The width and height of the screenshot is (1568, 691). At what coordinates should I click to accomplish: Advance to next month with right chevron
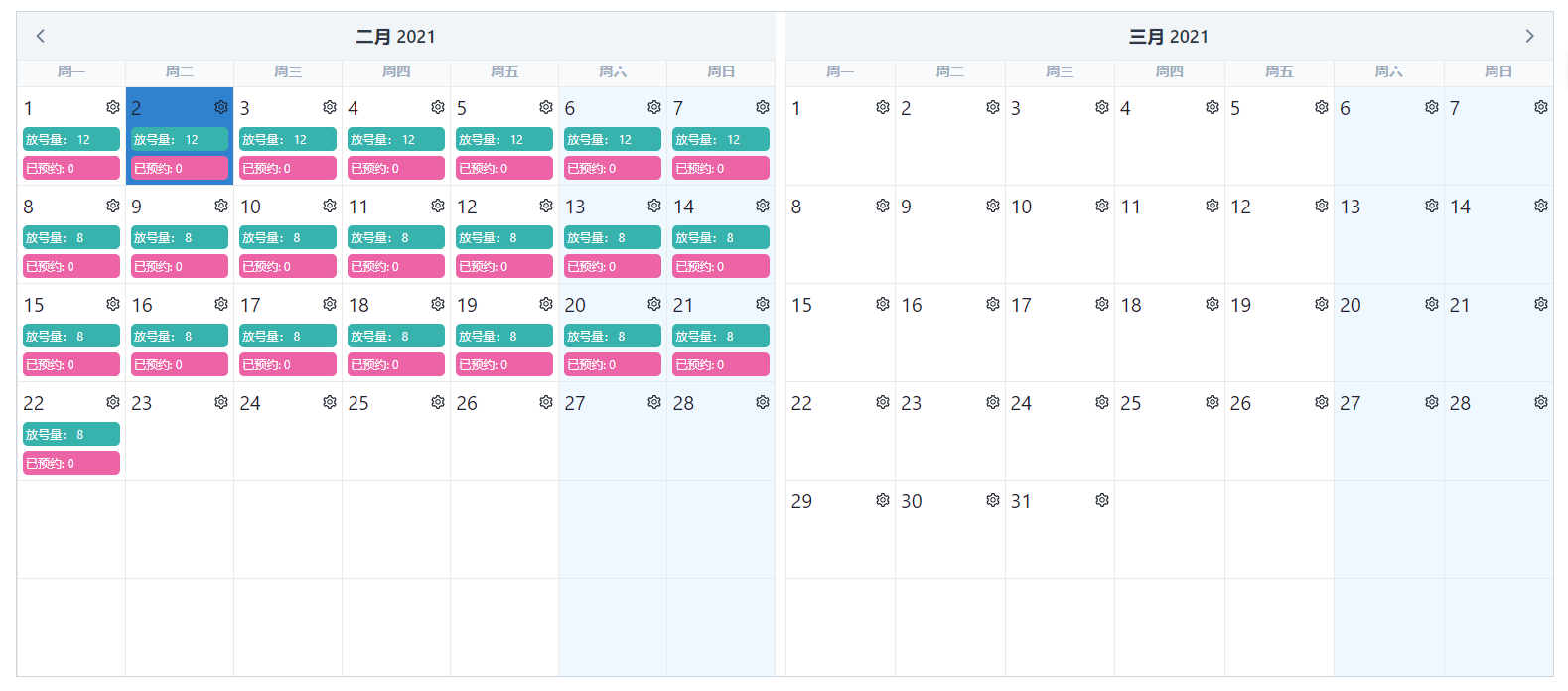1529,36
